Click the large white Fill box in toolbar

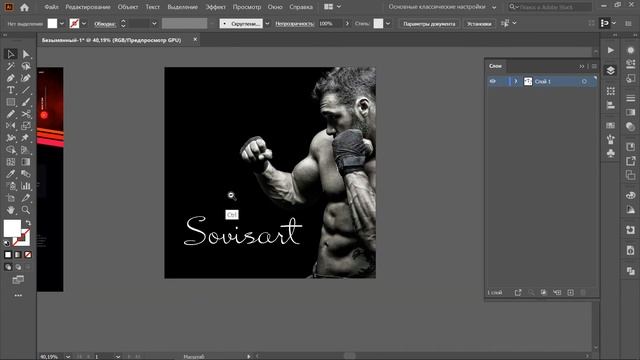click(x=12, y=228)
